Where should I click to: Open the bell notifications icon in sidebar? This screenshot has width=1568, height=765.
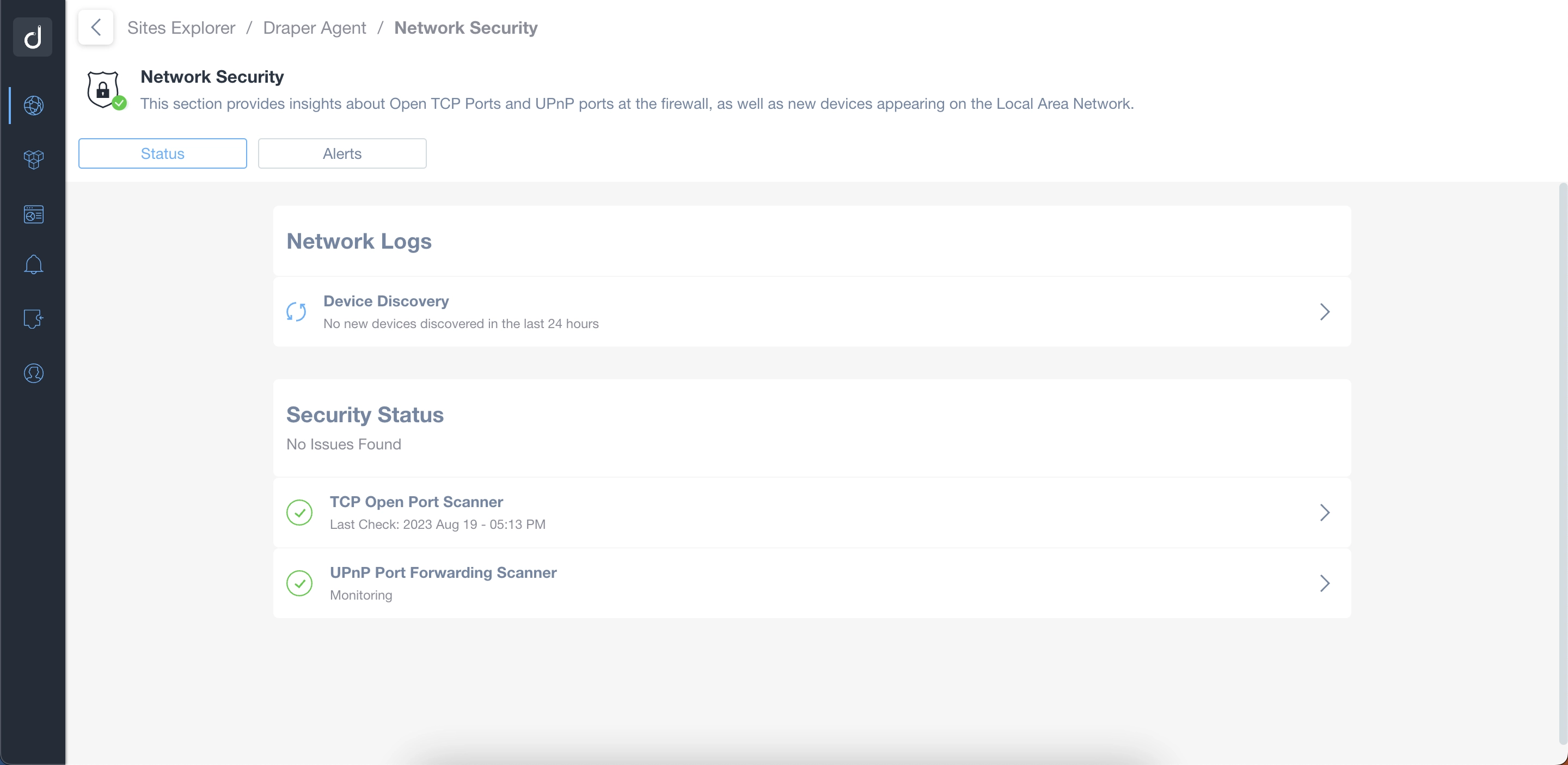(x=33, y=264)
